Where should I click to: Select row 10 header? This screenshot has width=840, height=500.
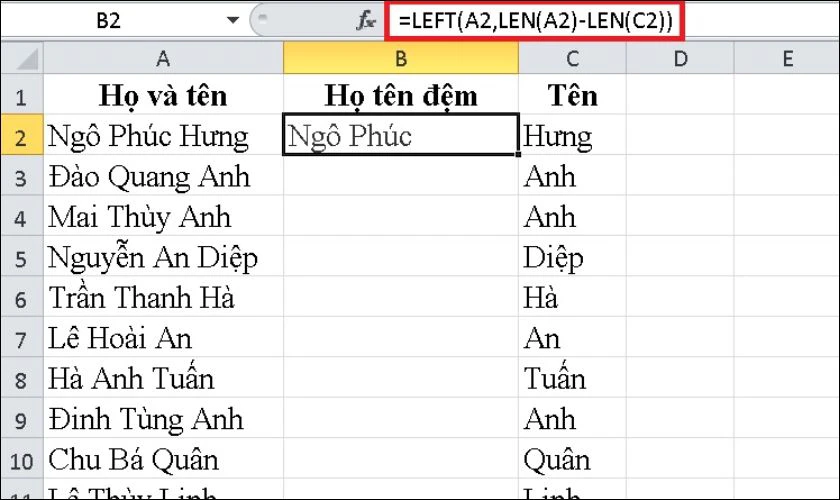[x=22, y=459]
